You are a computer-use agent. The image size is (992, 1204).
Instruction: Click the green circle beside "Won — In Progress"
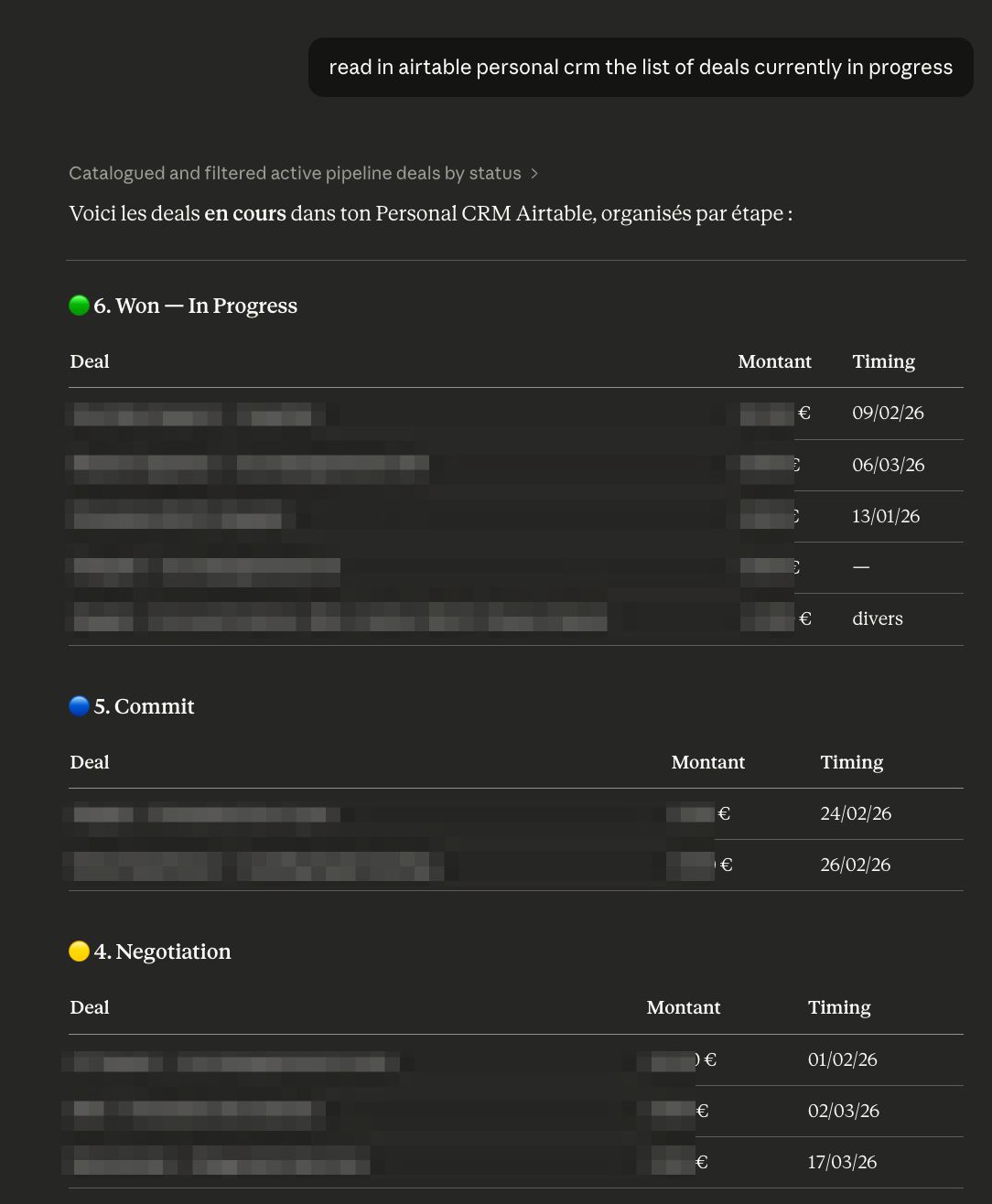tap(79, 306)
